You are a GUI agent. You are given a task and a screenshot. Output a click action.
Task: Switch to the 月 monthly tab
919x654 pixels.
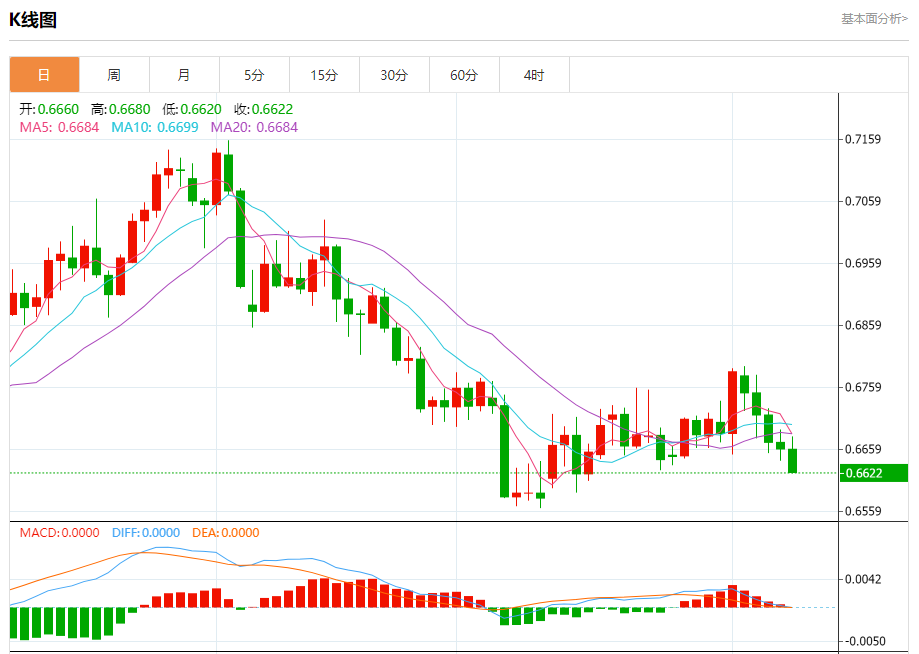[184, 74]
